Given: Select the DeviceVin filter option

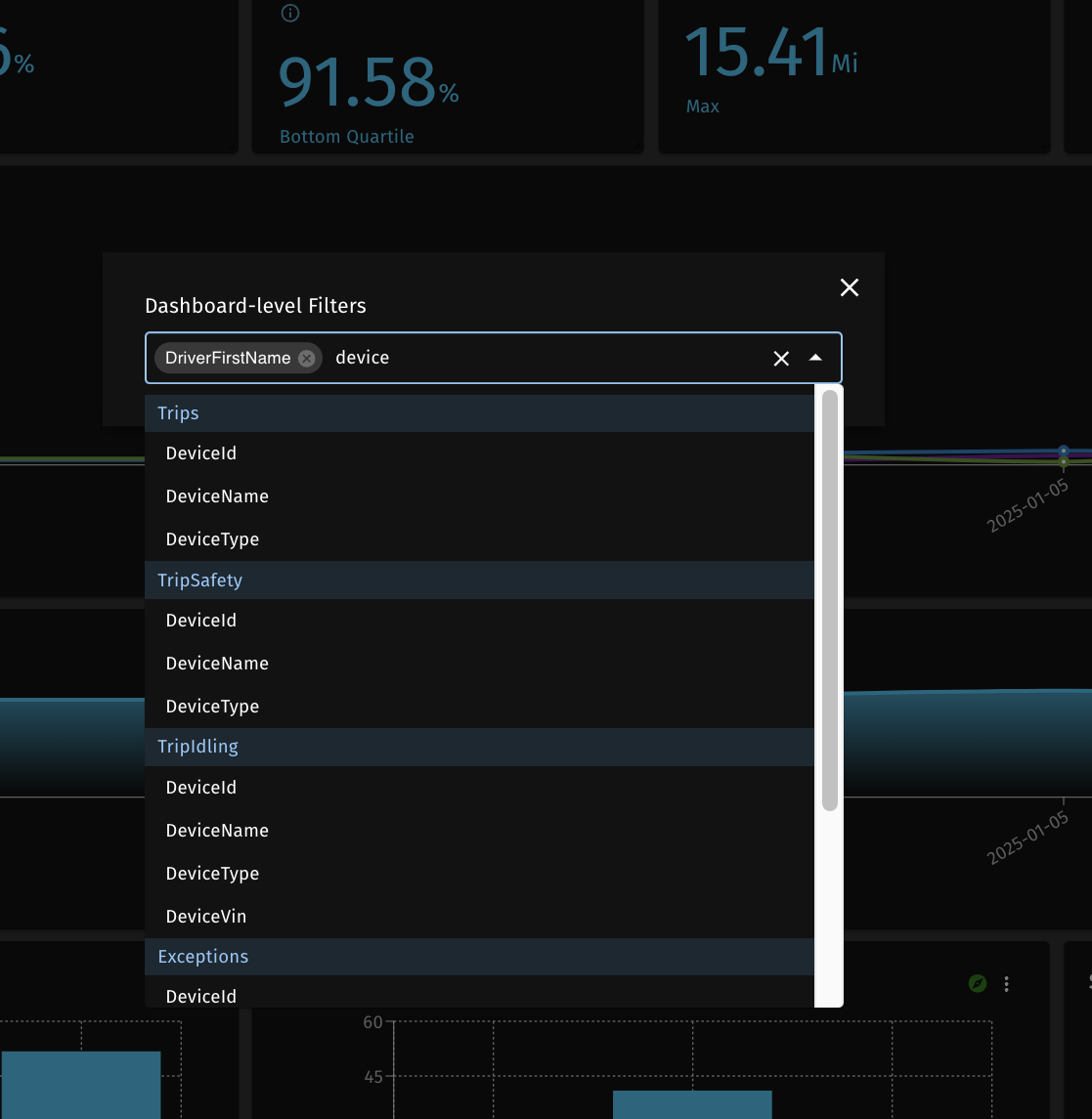Looking at the screenshot, I should tap(206, 917).
